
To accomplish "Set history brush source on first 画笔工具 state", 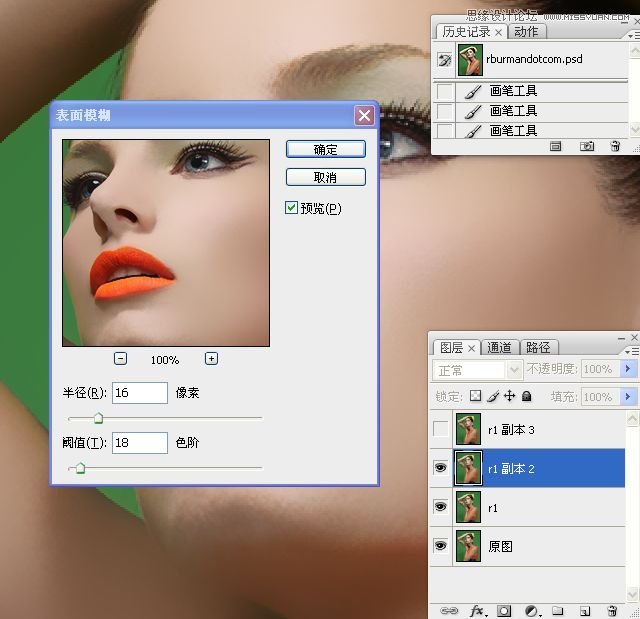I will tap(444, 91).
